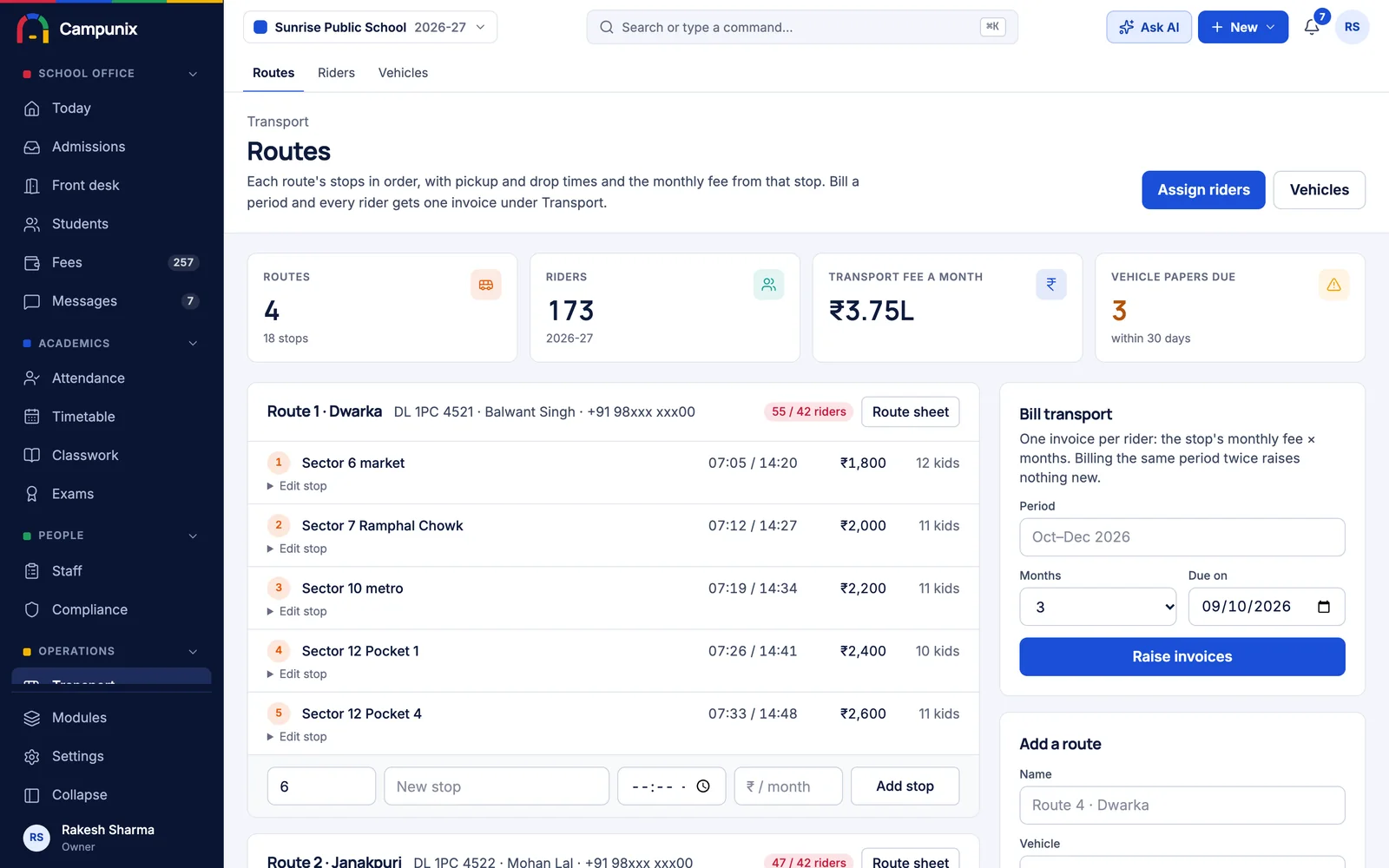Open the Exams page

pyautogui.click(x=111, y=494)
